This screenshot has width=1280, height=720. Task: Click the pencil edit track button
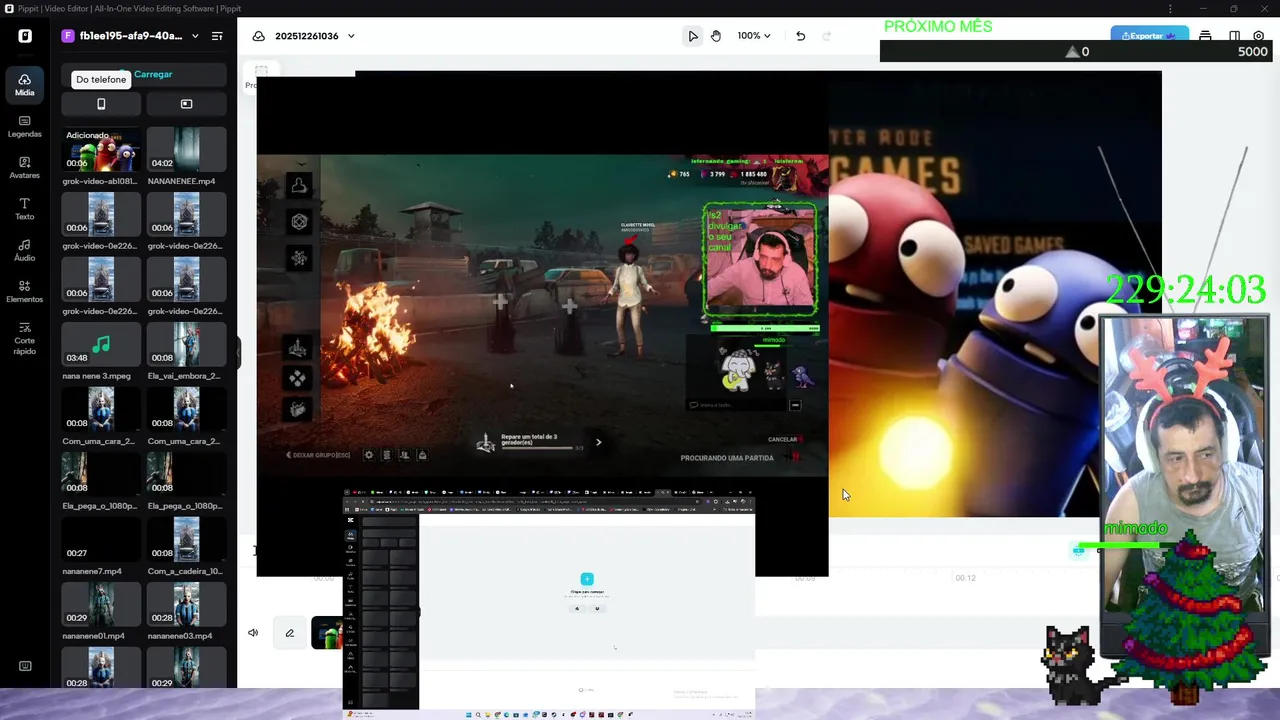(290, 633)
